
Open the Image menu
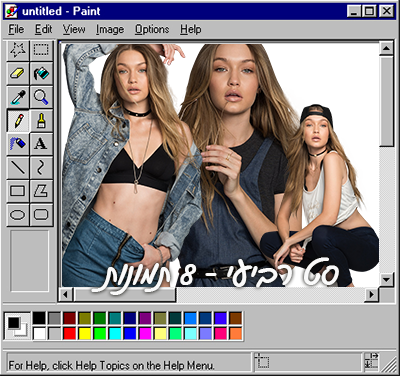[110, 30]
